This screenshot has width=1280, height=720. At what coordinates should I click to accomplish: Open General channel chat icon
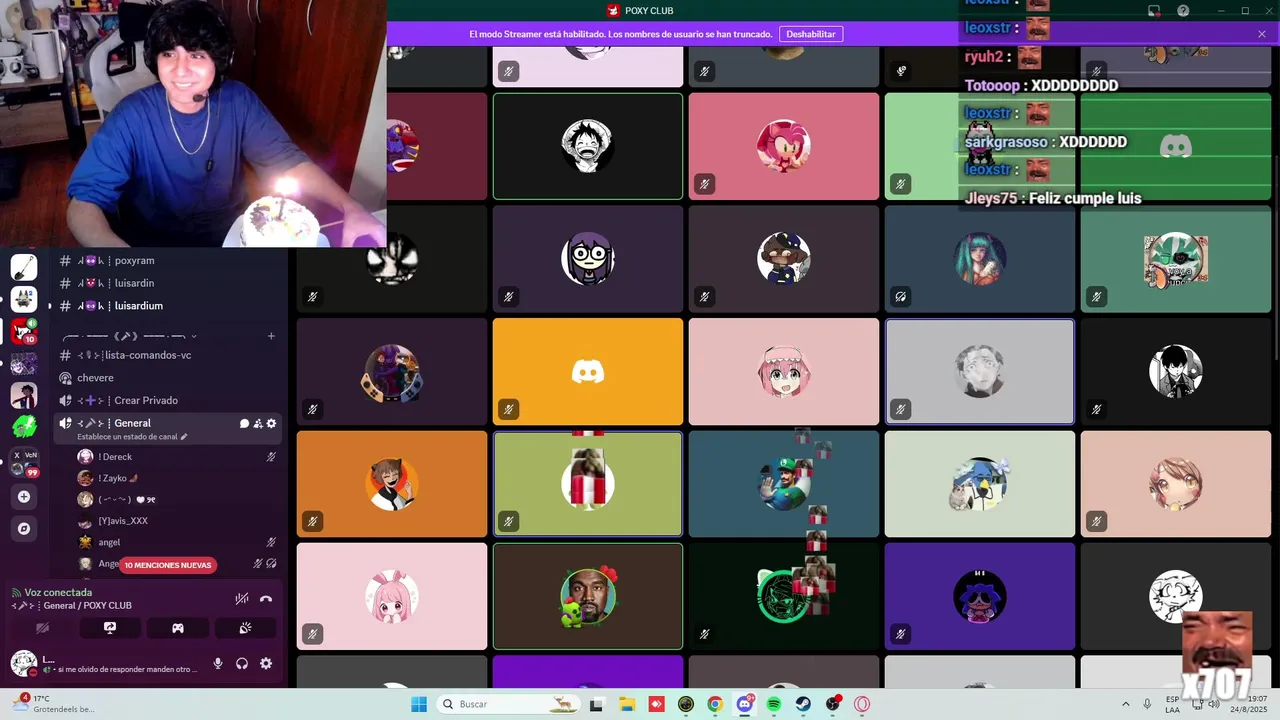point(244,424)
